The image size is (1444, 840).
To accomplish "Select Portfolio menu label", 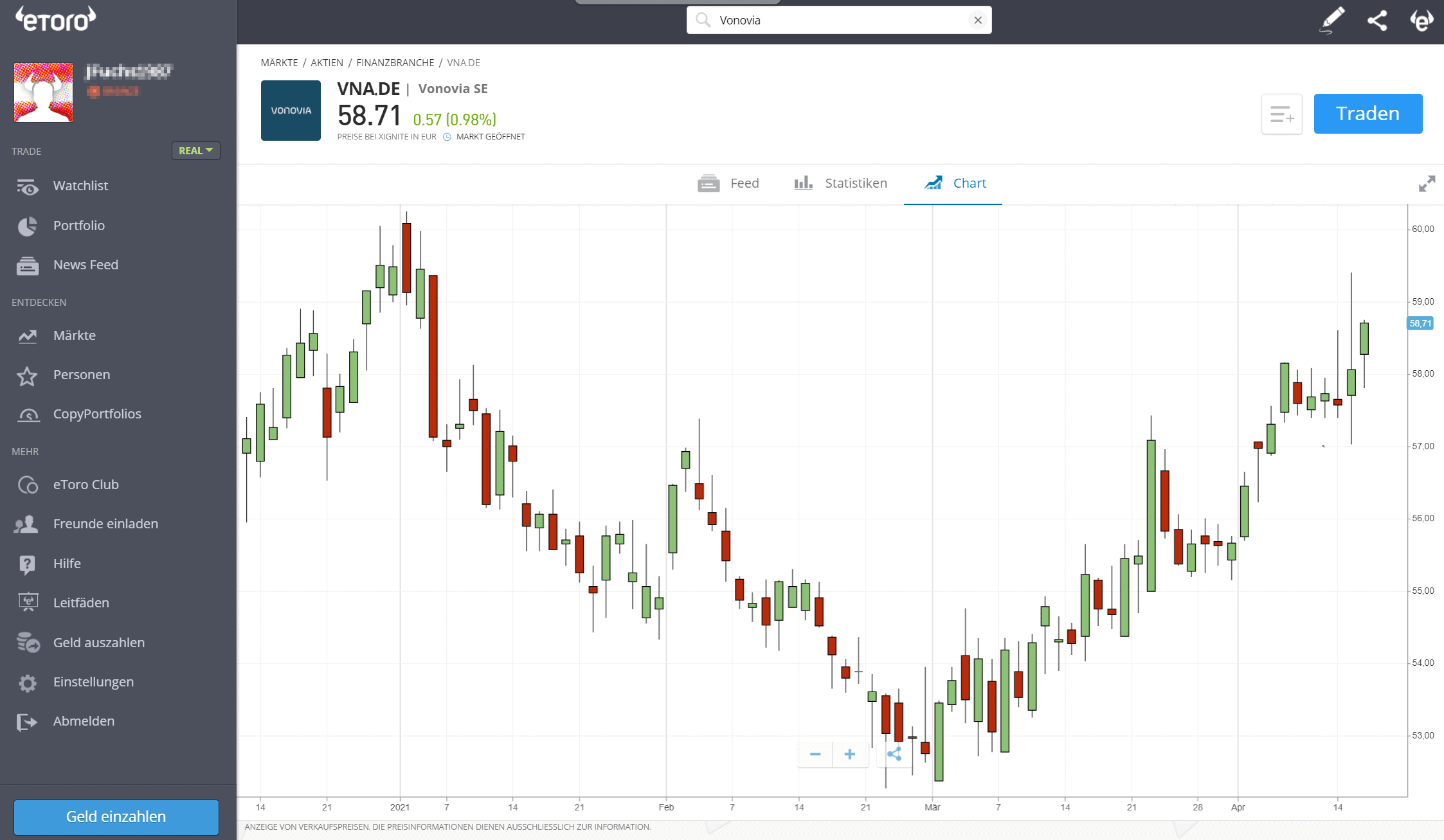I will 79,226.
